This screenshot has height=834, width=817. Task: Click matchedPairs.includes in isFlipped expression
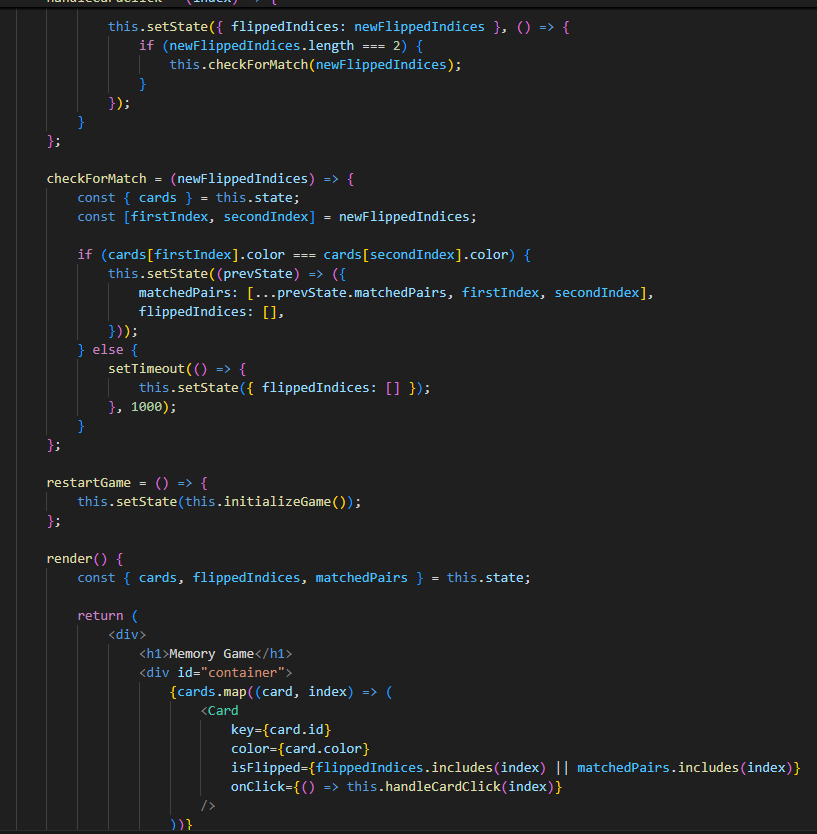658,768
